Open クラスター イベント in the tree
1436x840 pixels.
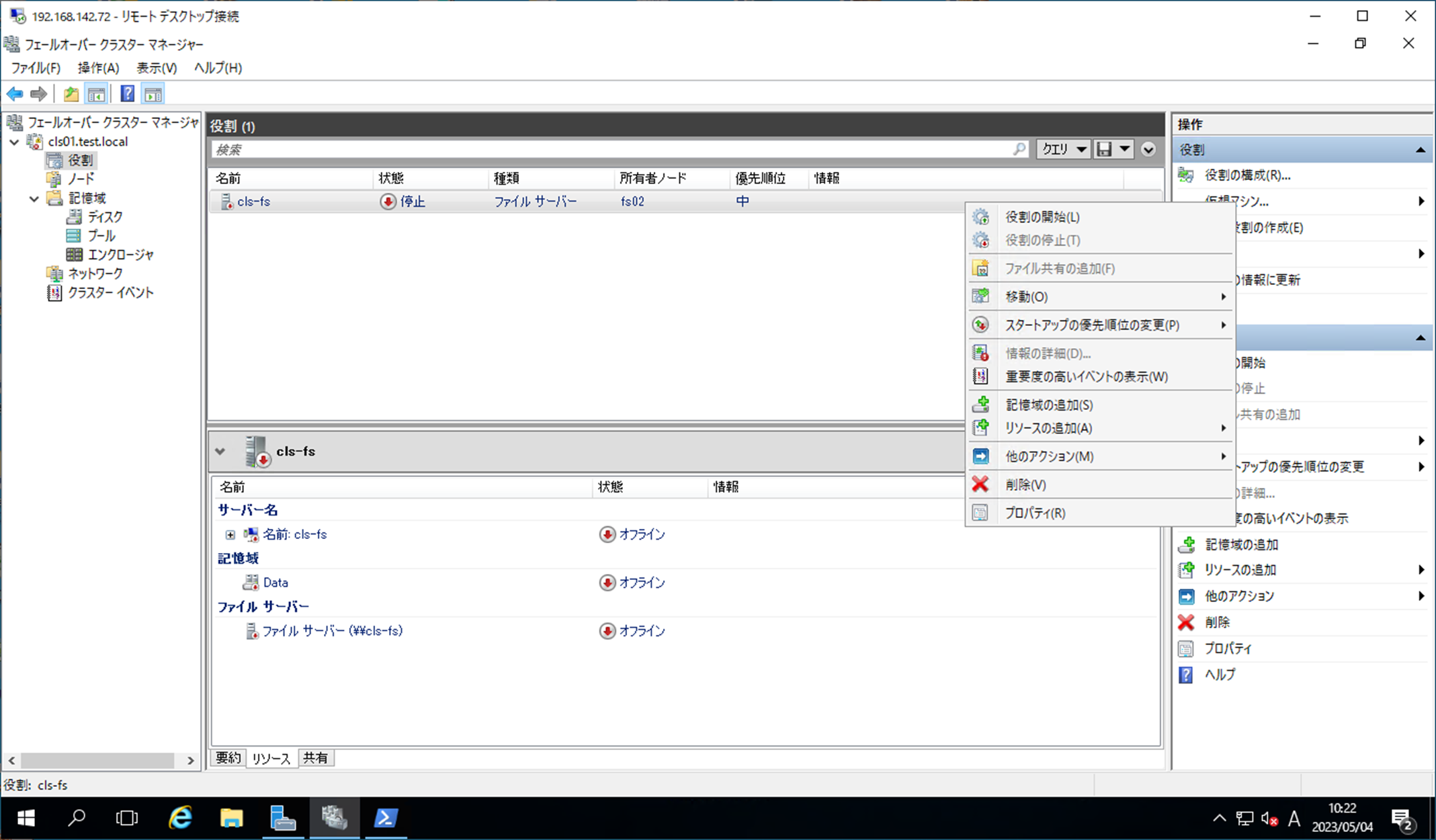(110, 292)
